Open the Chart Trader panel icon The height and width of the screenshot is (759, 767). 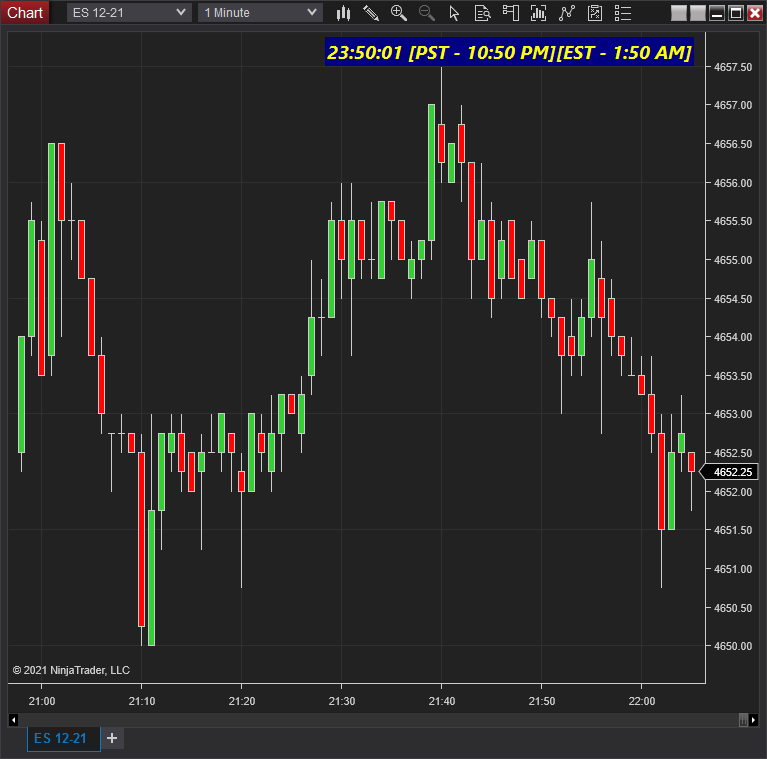click(511, 13)
